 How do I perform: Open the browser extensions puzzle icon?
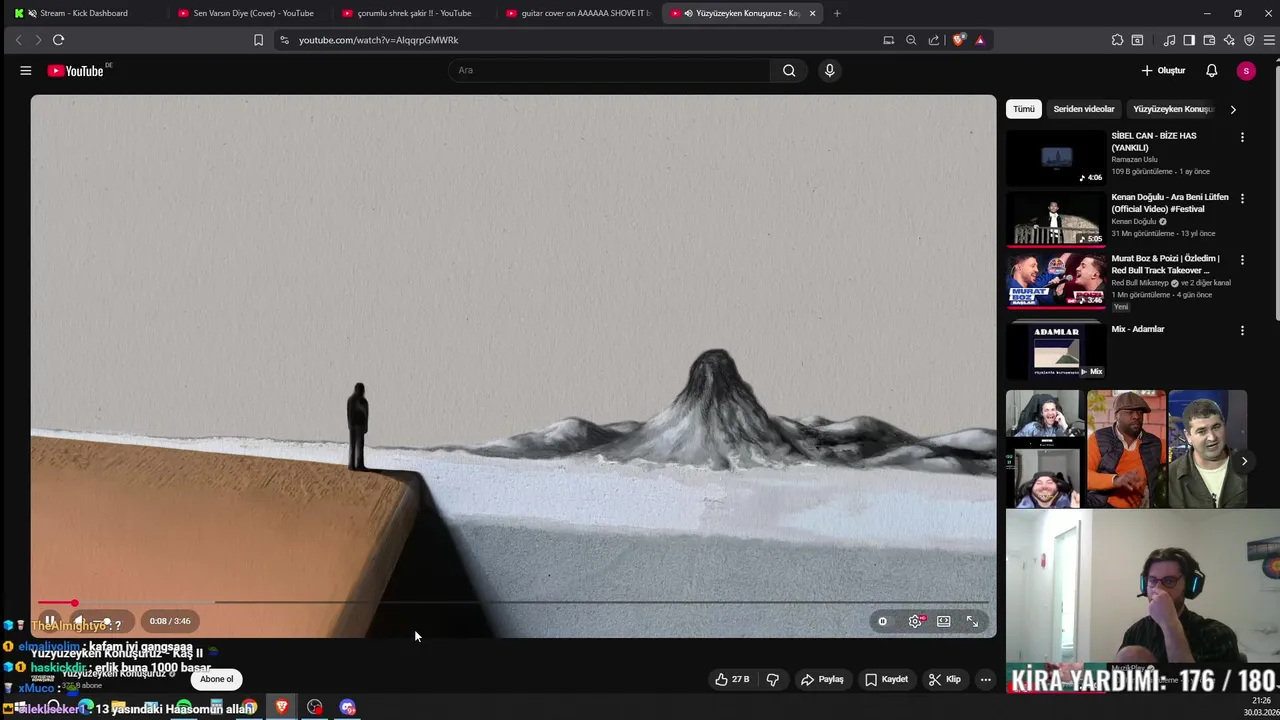click(x=1117, y=40)
